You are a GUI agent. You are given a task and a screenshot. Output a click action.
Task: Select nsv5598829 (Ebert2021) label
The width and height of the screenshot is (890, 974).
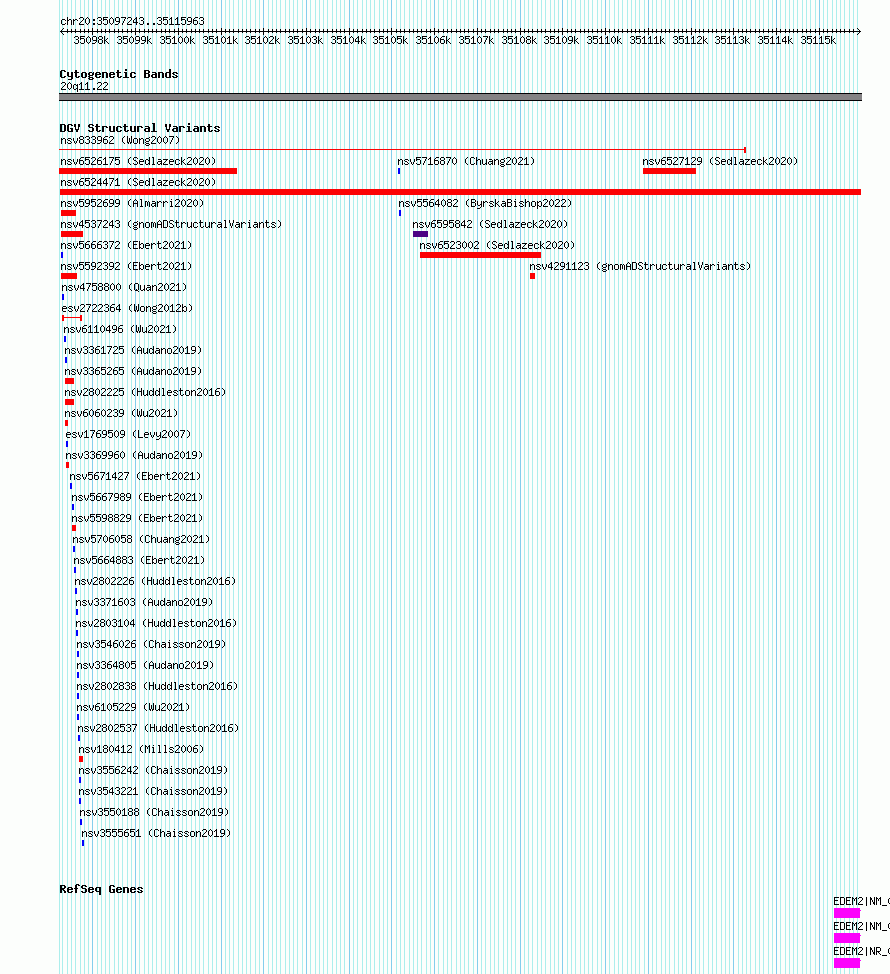[x=137, y=519]
